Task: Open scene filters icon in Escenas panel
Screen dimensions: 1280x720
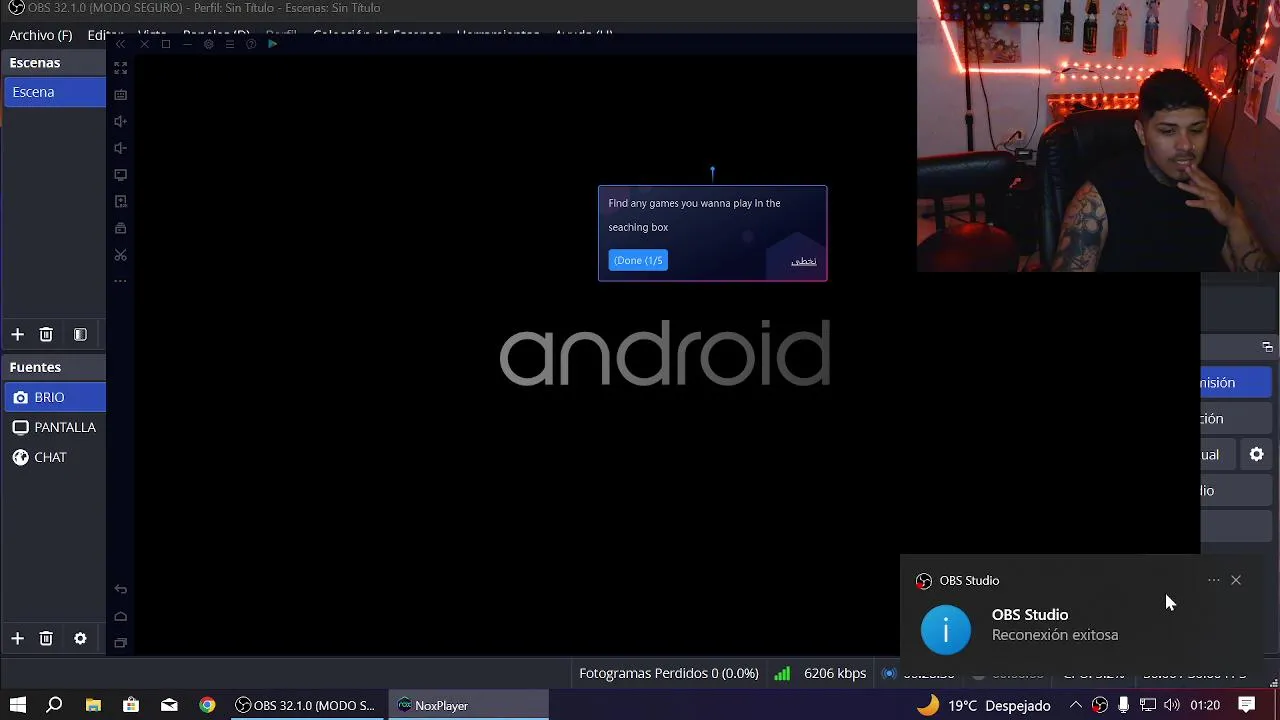Action: [80, 335]
